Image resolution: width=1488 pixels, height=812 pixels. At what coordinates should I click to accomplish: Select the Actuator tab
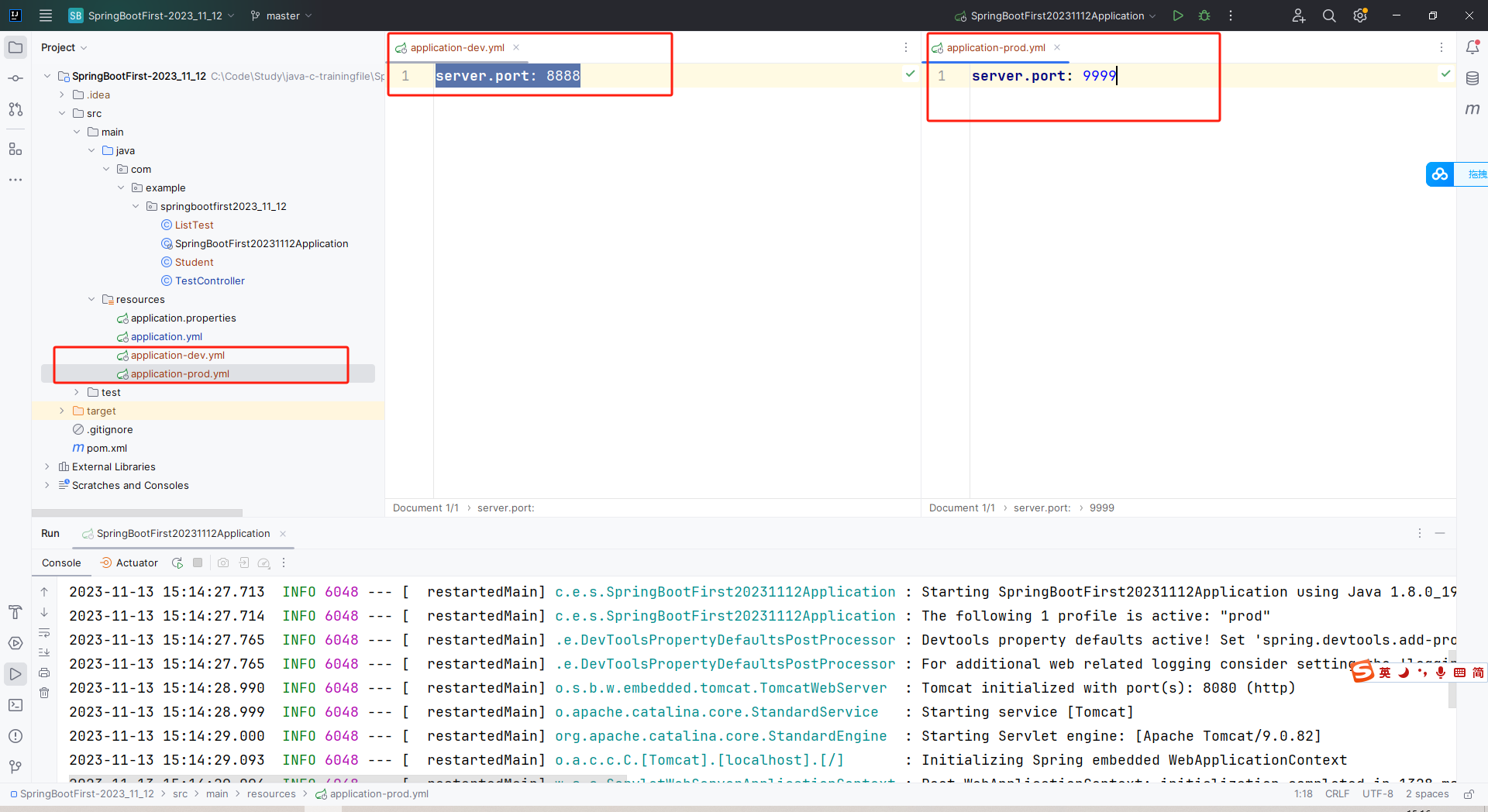pos(129,563)
